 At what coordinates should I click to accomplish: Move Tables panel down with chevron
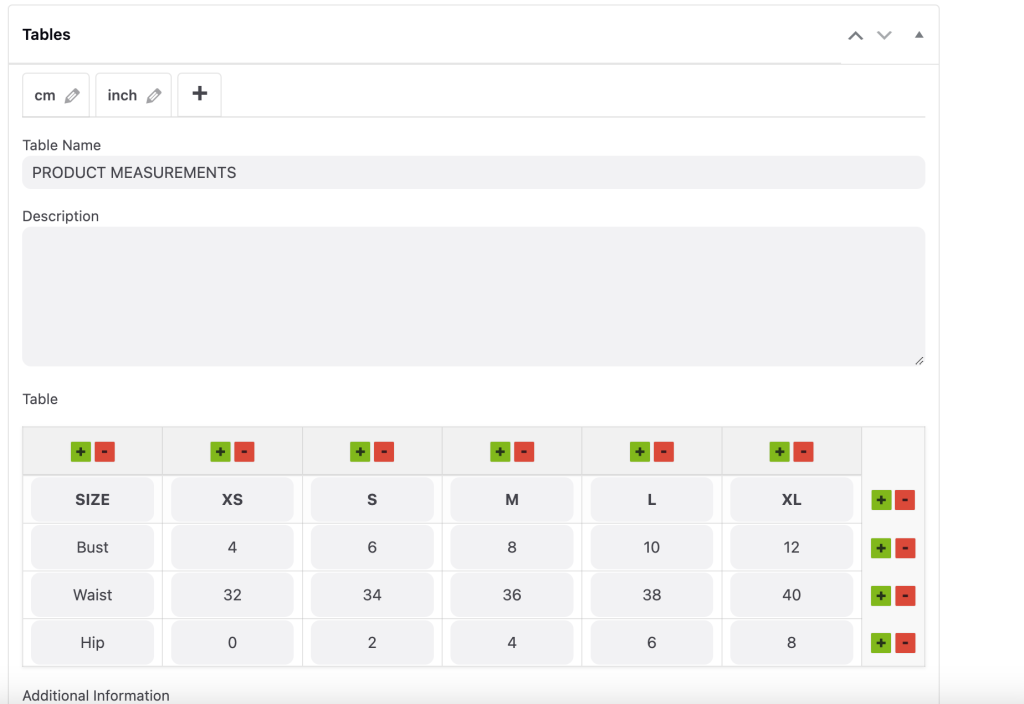tap(884, 35)
